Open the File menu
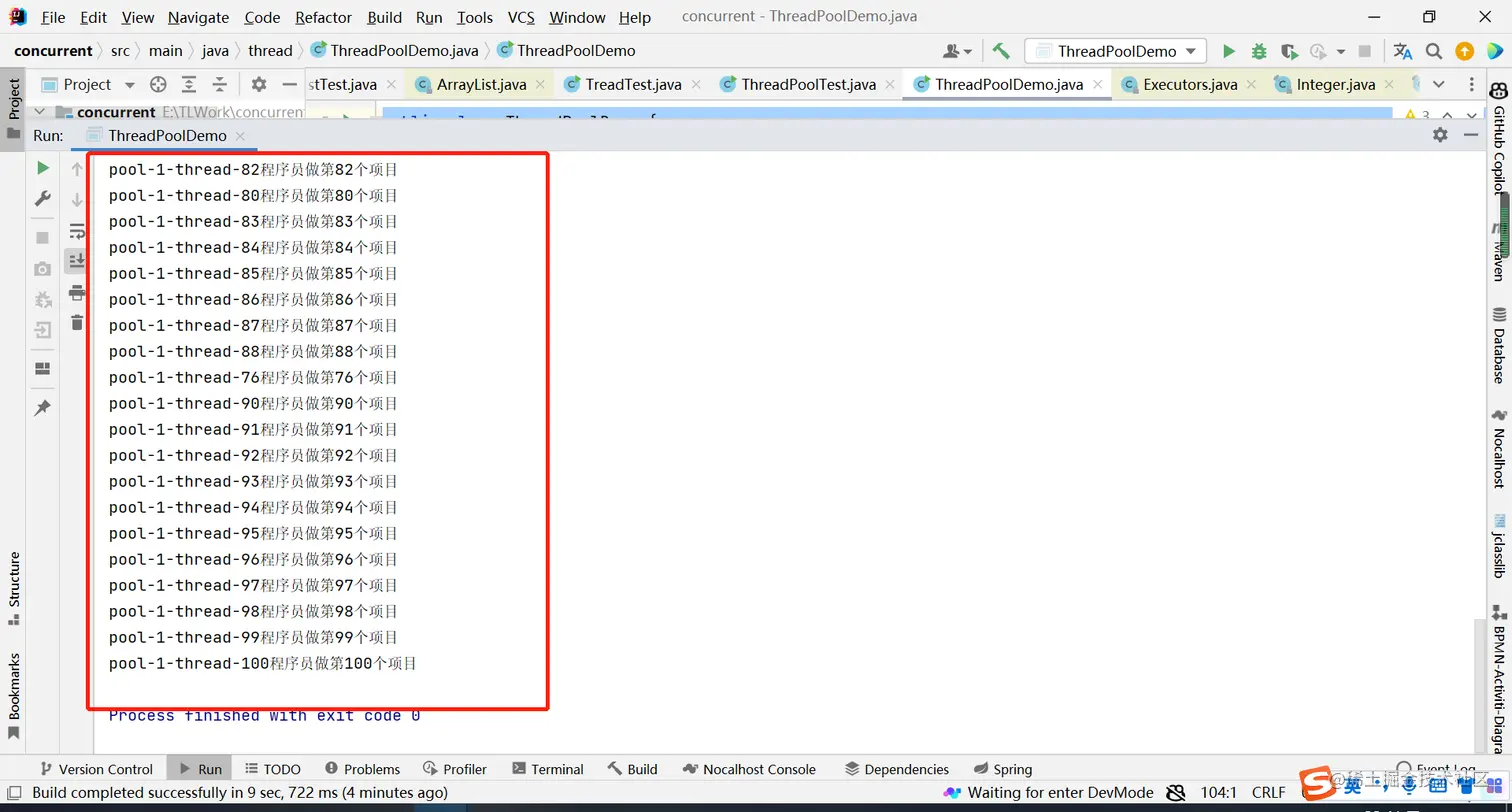This screenshot has height=812, width=1512. tap(53, 17)
